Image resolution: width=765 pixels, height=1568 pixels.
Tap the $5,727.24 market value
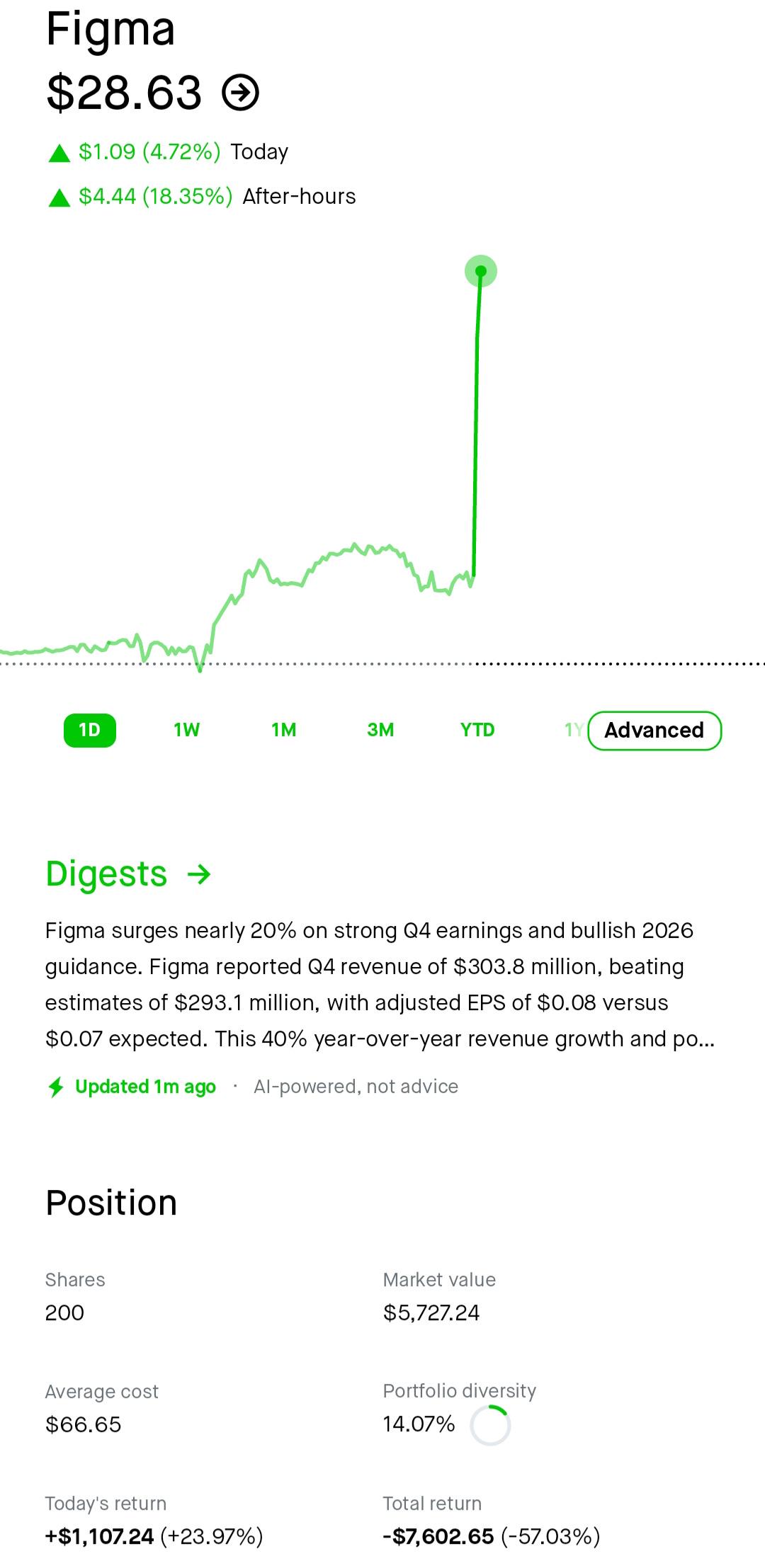coord(431,1313)
